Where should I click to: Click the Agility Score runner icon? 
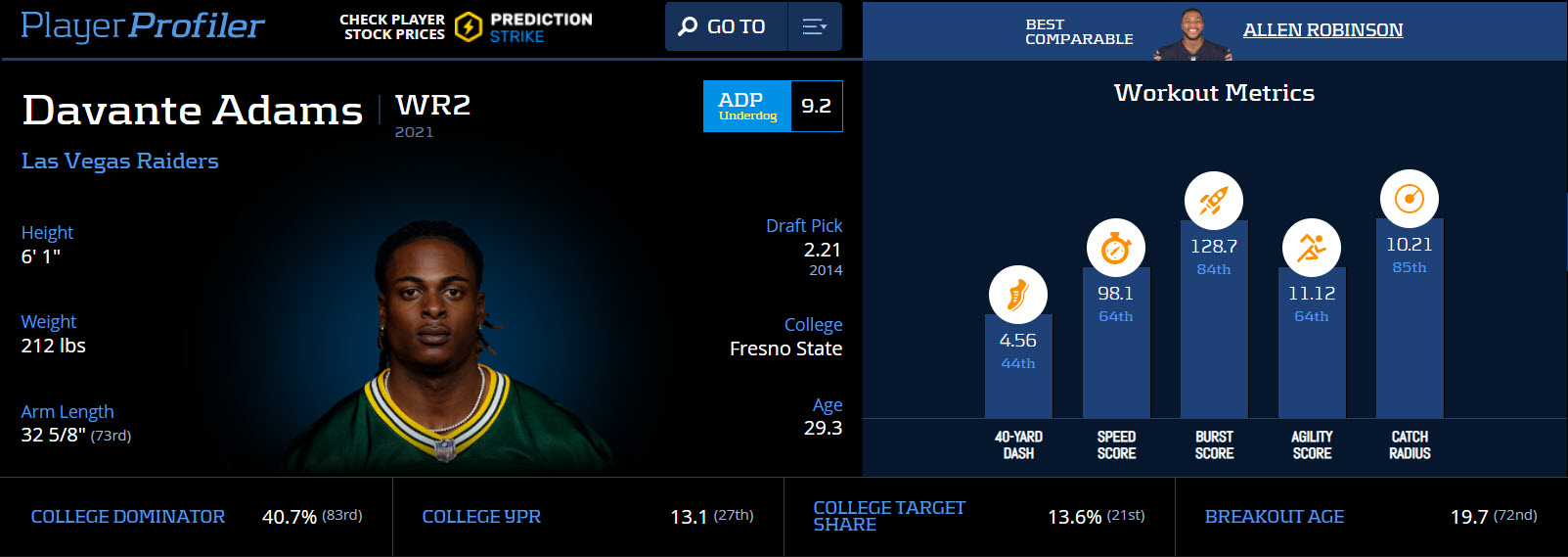[x=1311, y=248]
